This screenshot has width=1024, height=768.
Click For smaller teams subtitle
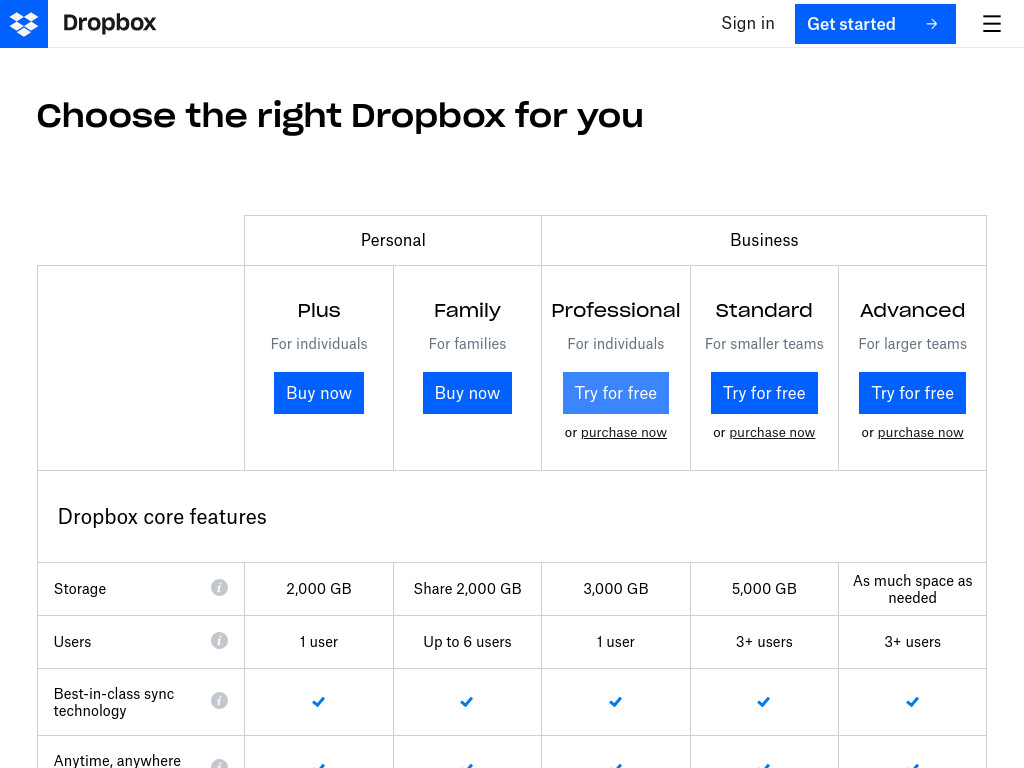coord(764,344)
